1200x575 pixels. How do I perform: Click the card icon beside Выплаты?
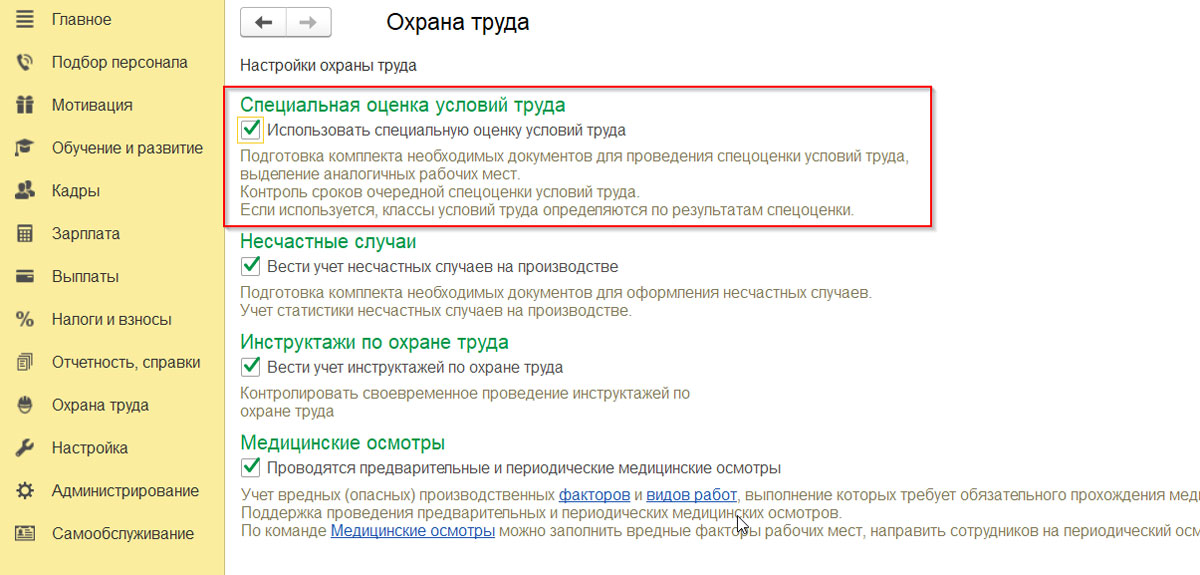point(25,277)
